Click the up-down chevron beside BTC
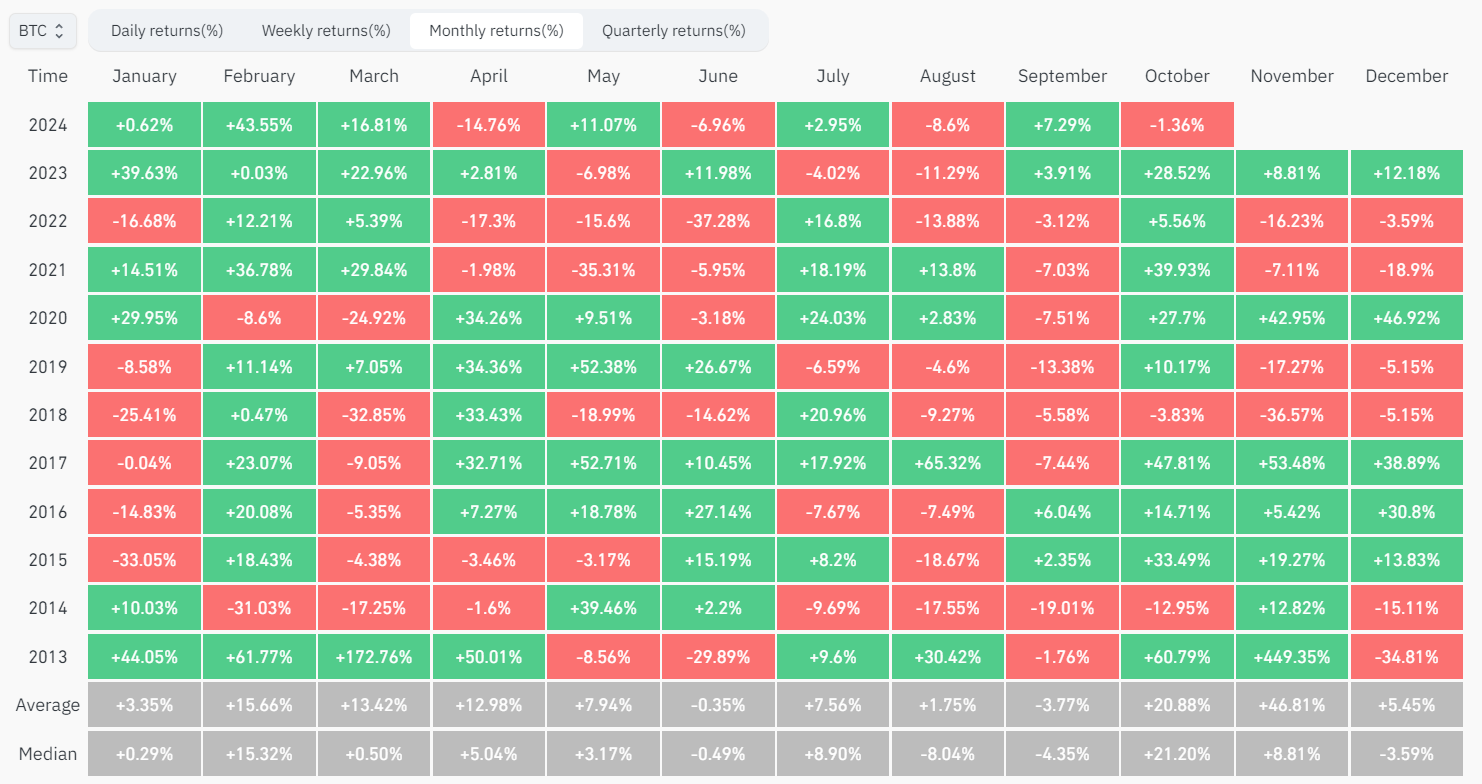This screenshot has width=1482, height=784. point(59,31)
